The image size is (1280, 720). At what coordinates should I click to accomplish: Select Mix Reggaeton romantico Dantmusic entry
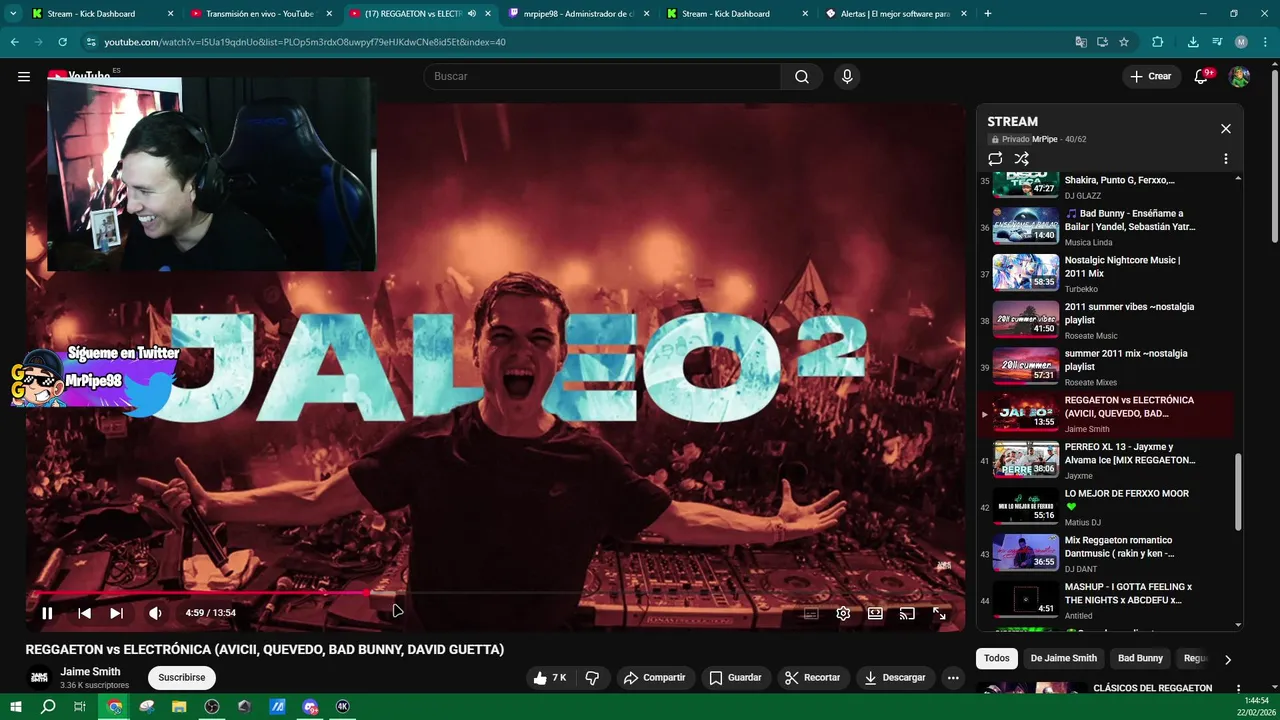tap(1105, 554)
